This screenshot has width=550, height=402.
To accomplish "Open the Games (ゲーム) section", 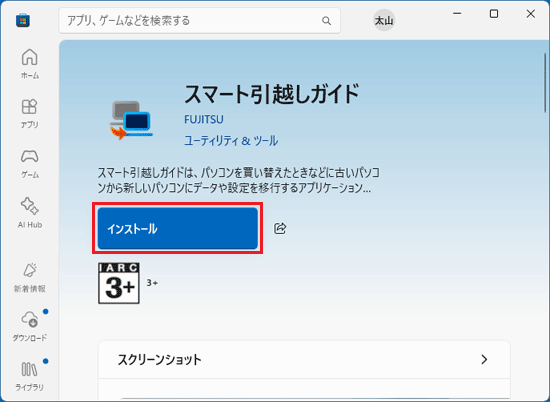I will tap(29, 163).
